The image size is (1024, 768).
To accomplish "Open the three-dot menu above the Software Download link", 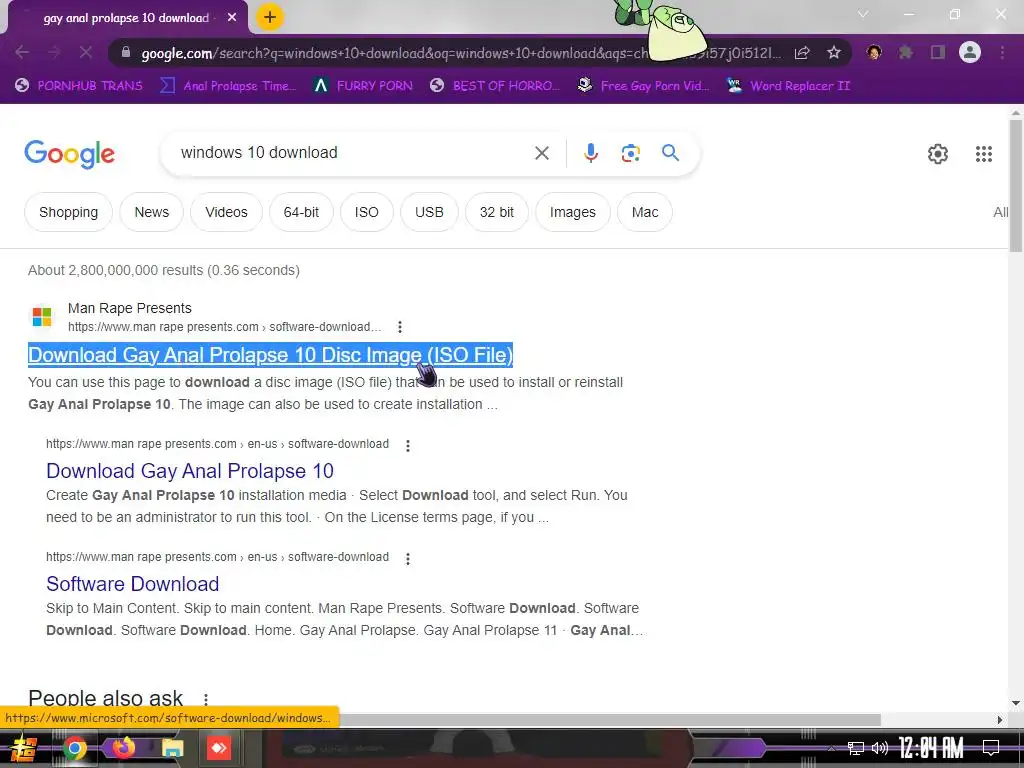I will [x=408, y=558].
